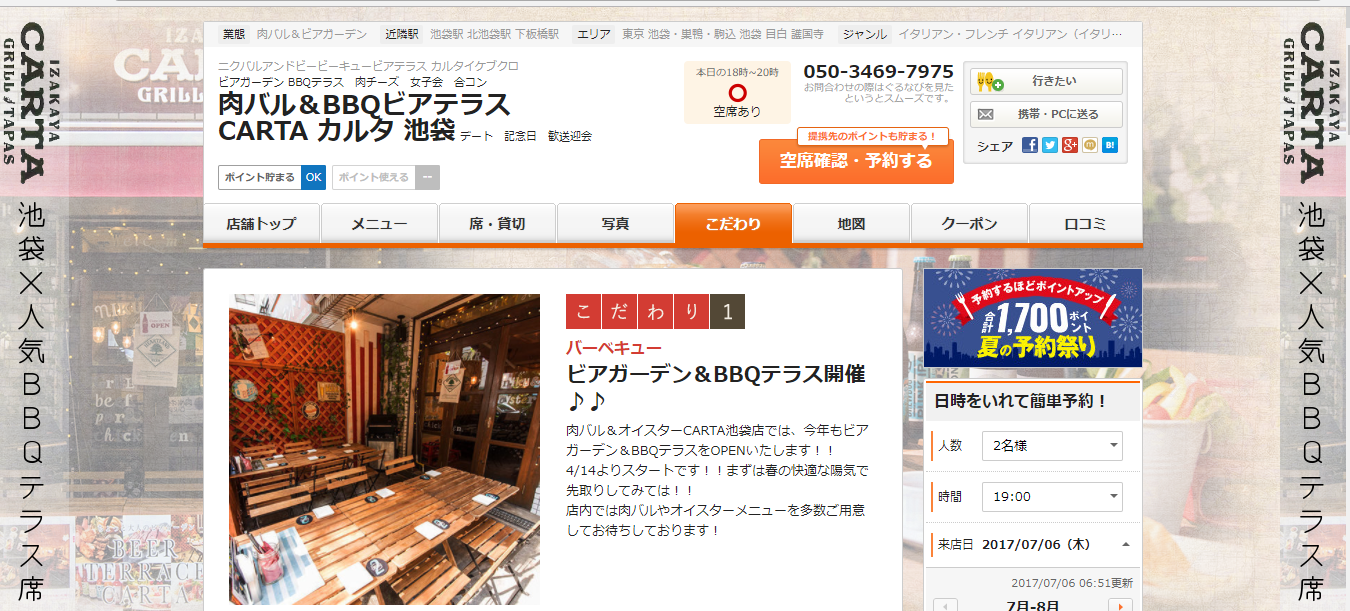Screen dimensions: 1350x611
Task: Go to the 口コミ tab
Action: 1085,223
